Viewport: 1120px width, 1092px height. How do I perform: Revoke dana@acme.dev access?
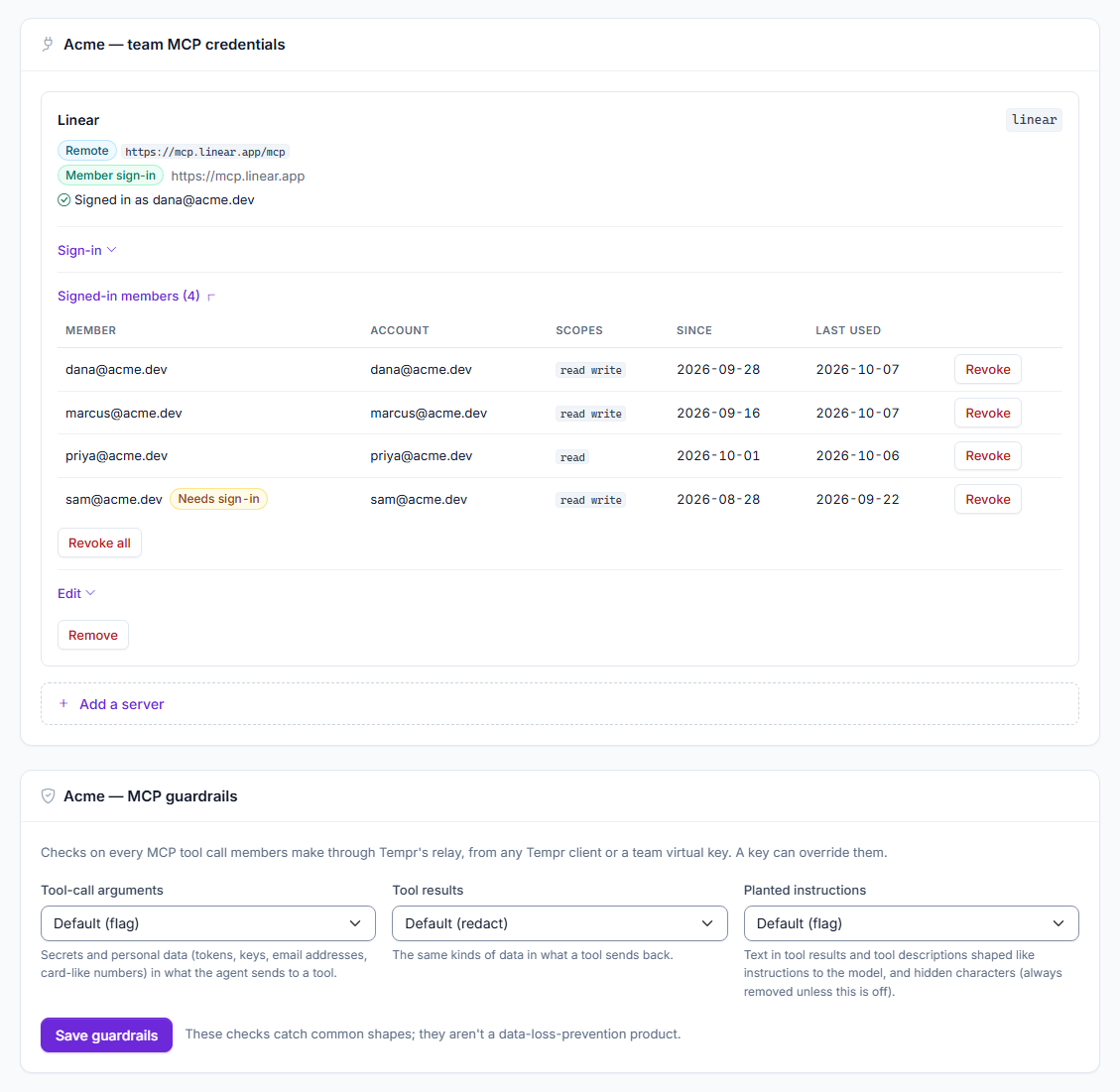click(987, 369)
